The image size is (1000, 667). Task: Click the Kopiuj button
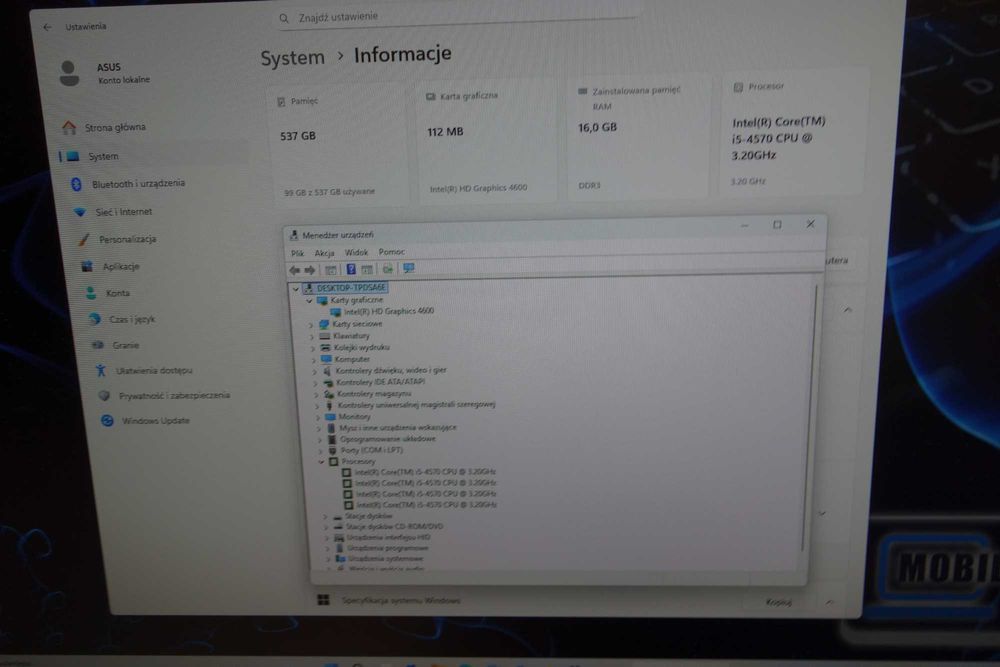tap(778, 602)
